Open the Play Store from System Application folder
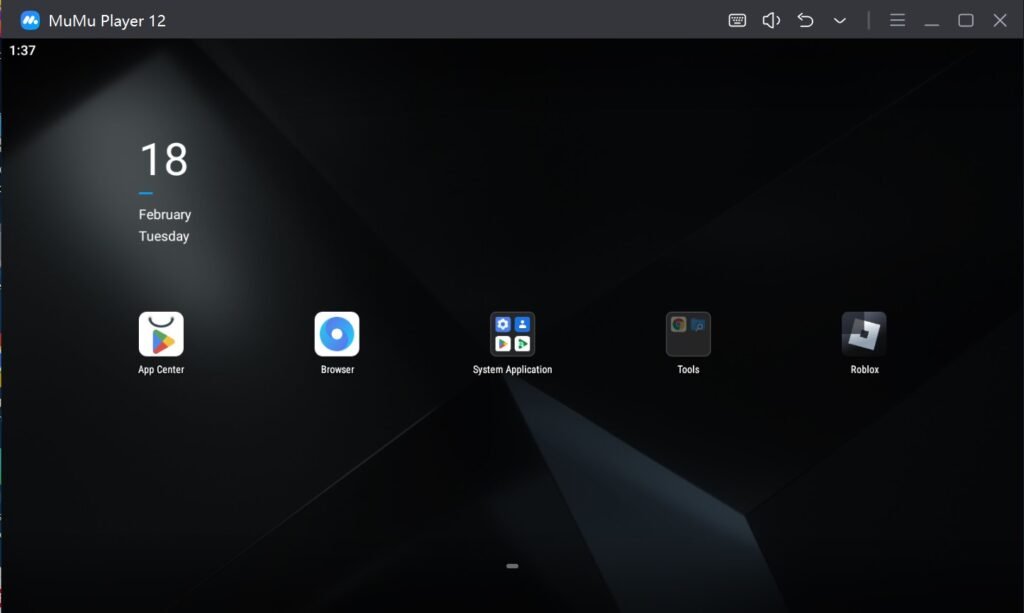The height and width of the screenshot is (613, 1024). point(503,344)
